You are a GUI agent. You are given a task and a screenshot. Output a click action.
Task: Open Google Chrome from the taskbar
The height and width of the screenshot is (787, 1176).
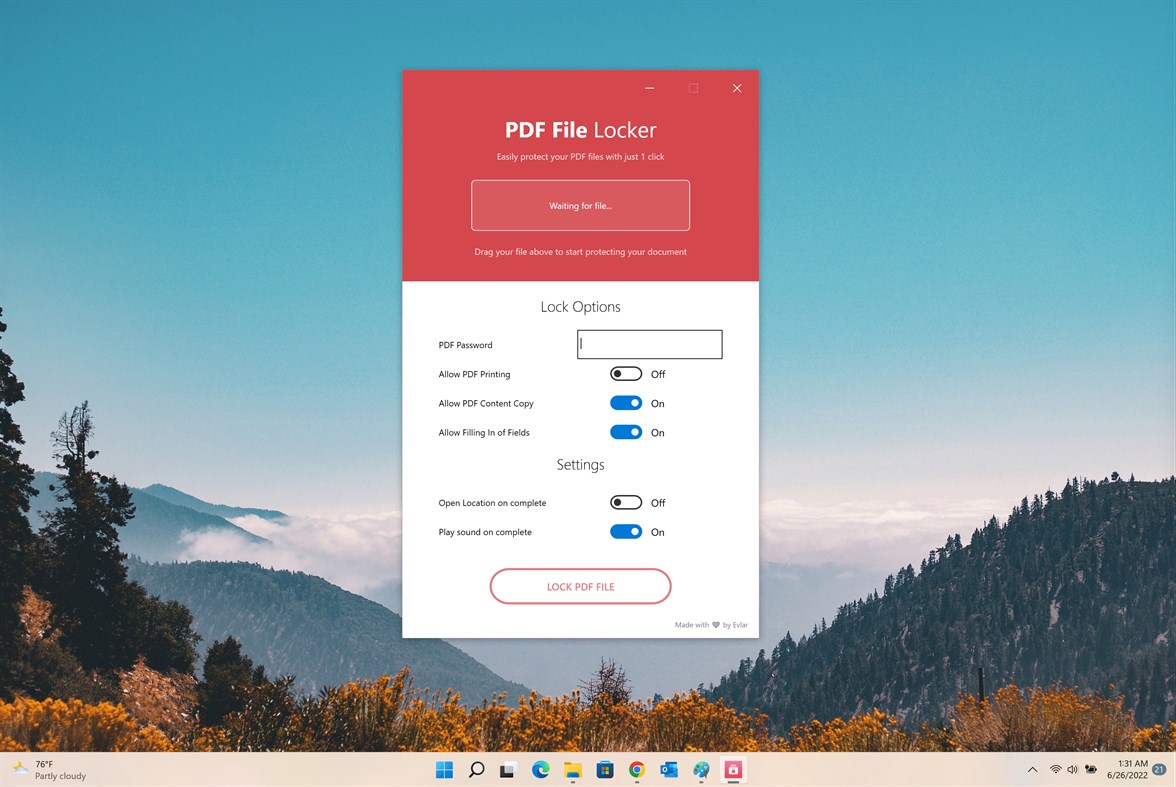click(636, 770)
